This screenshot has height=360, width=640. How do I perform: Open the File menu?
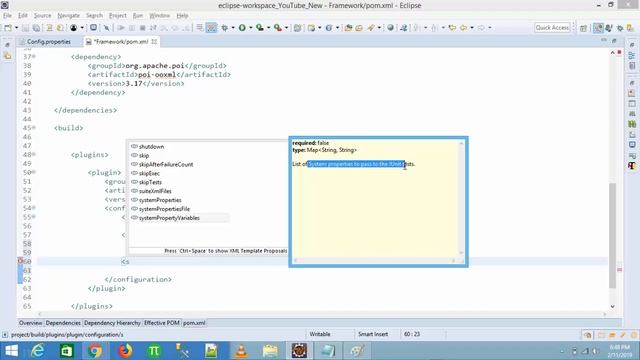point(7,16)
